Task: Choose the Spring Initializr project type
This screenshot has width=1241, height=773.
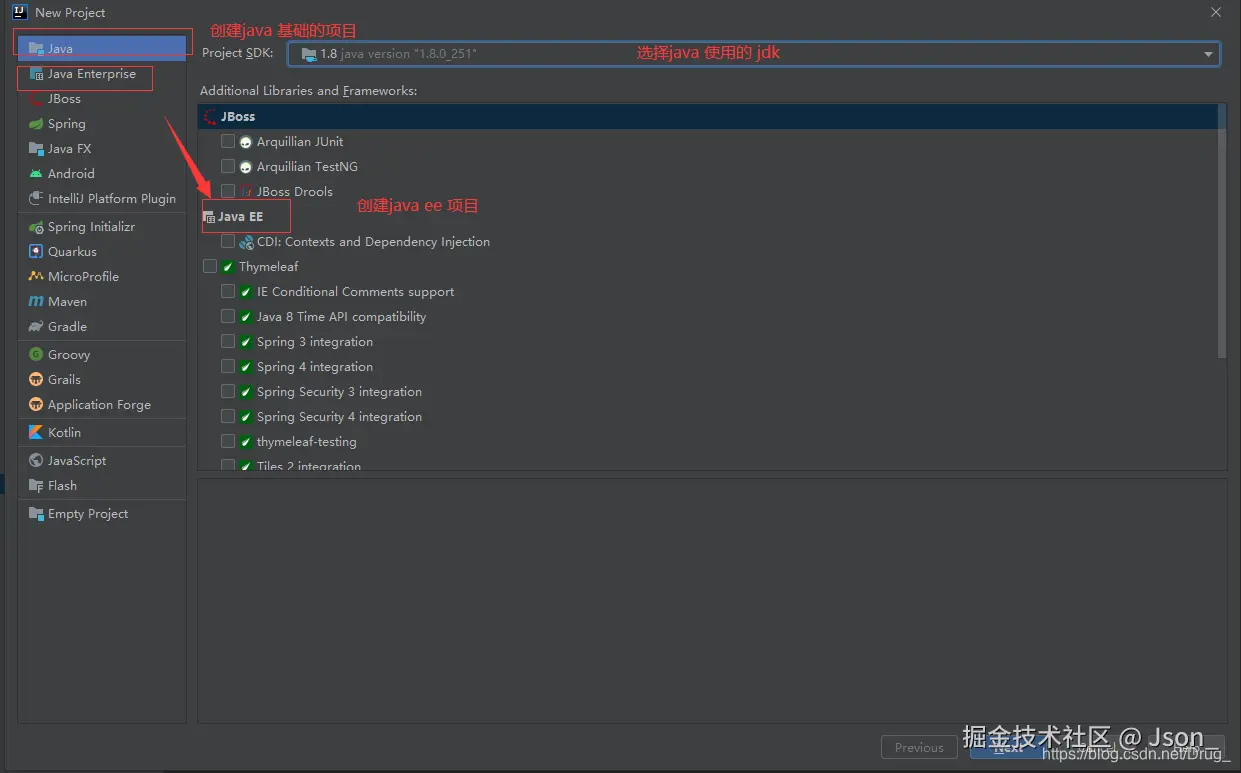Action: click(102, 227)
